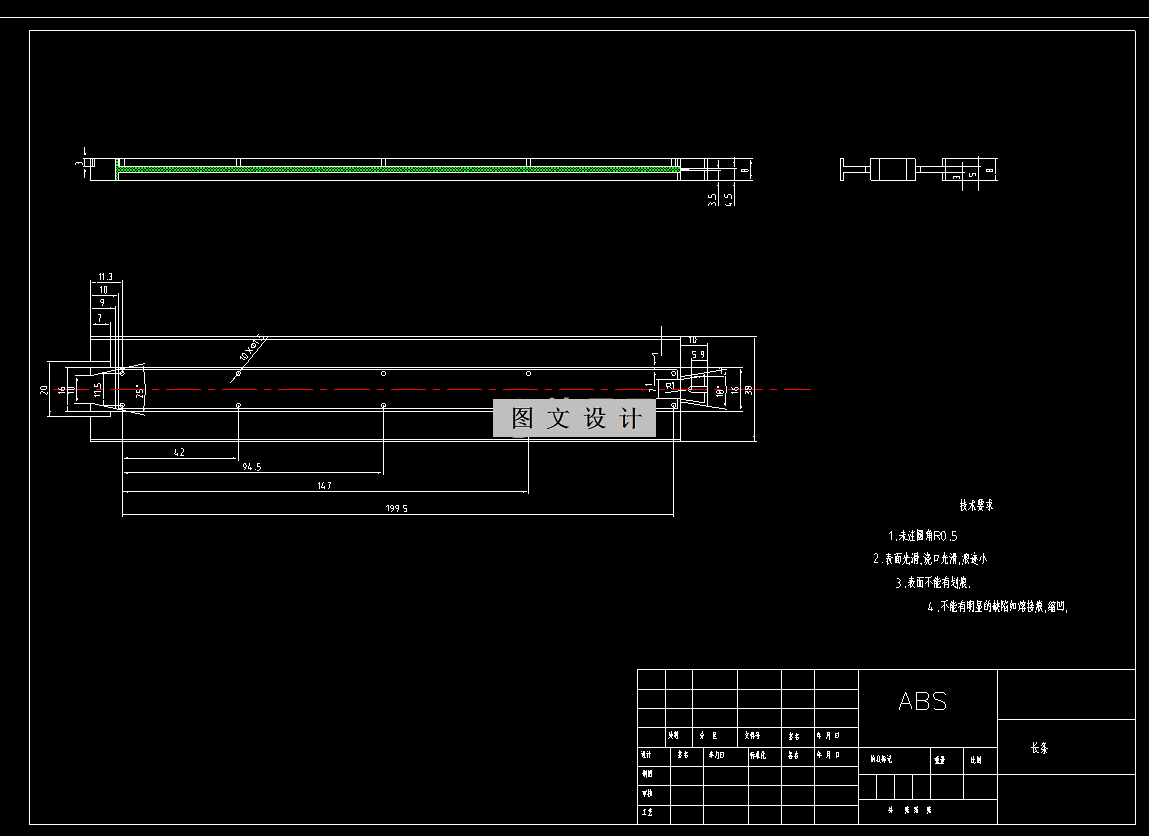Pick technical note line 3
1149x836 pixels.
click(x=933, y=582)
